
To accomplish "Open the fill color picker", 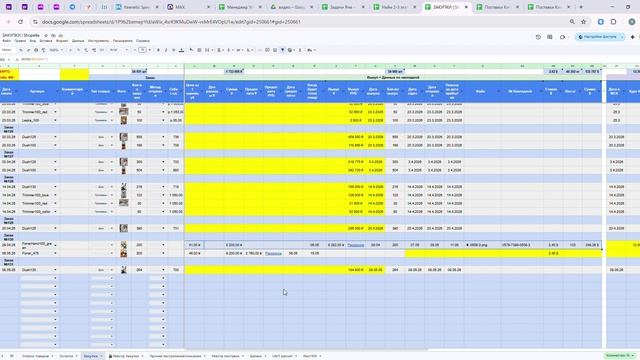I will (x=191, y=50).
